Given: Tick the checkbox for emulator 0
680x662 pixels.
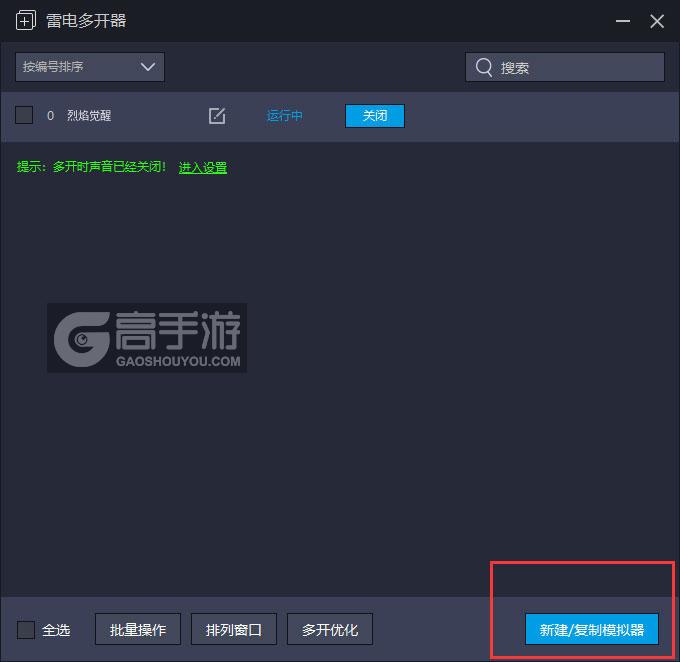Looking at the screenshot, I should pos(24,116).
